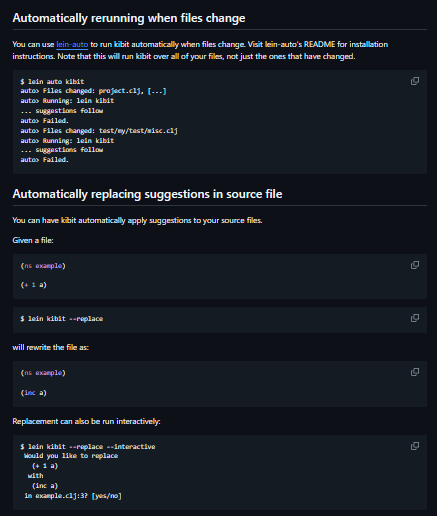Copy the "lein auto kibit" code block
This screenshot has height=516, width=437.
click(x=415, y=81)
